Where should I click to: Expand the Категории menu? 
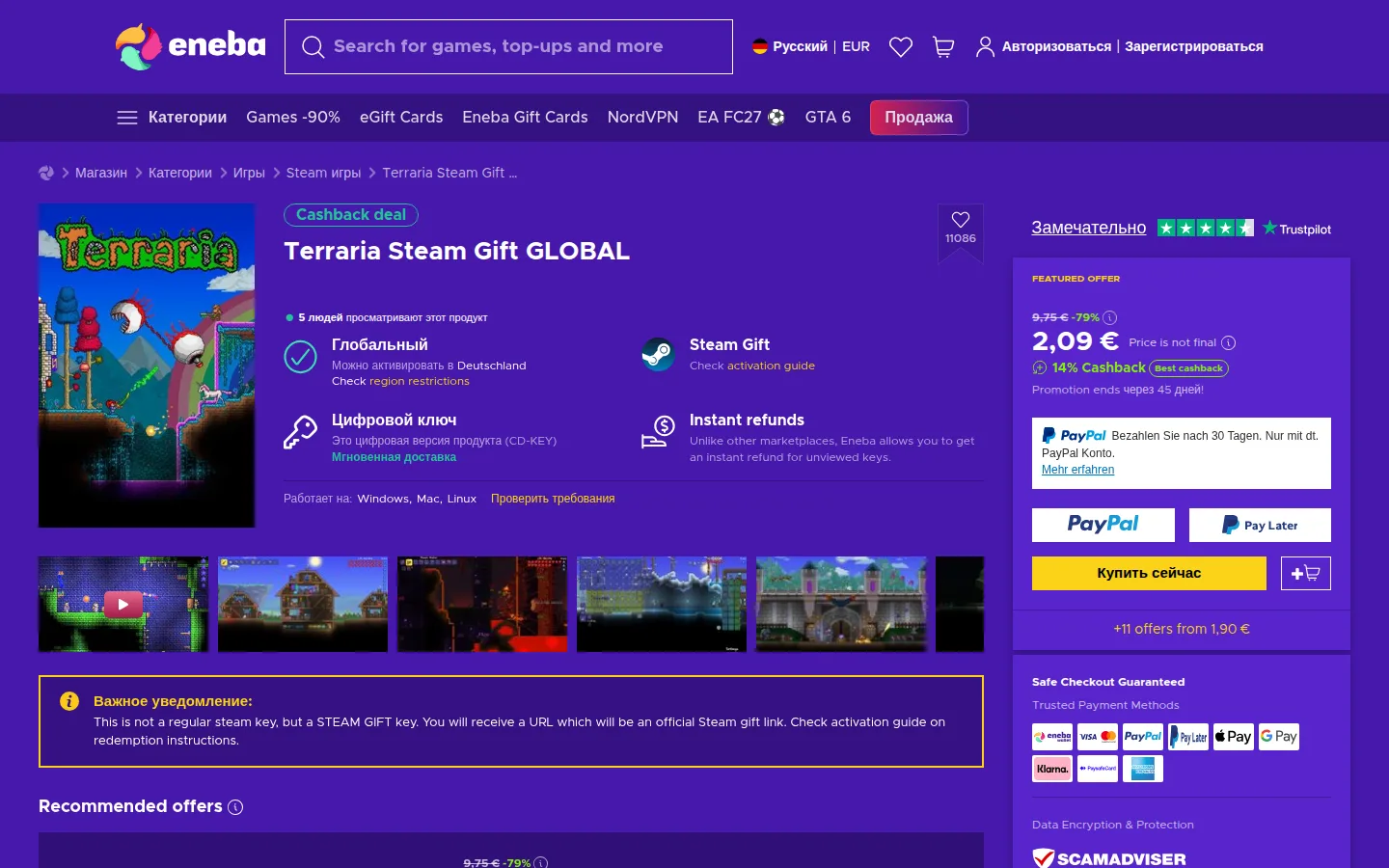point(172,118)
